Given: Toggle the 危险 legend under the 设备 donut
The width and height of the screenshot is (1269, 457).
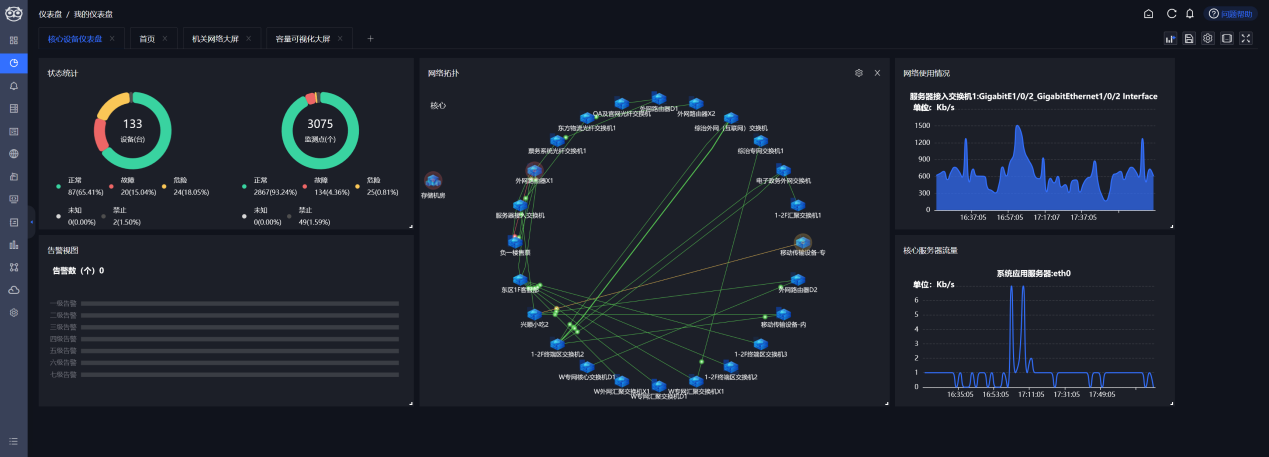Looking at the screenshot, I should point(179,180).
